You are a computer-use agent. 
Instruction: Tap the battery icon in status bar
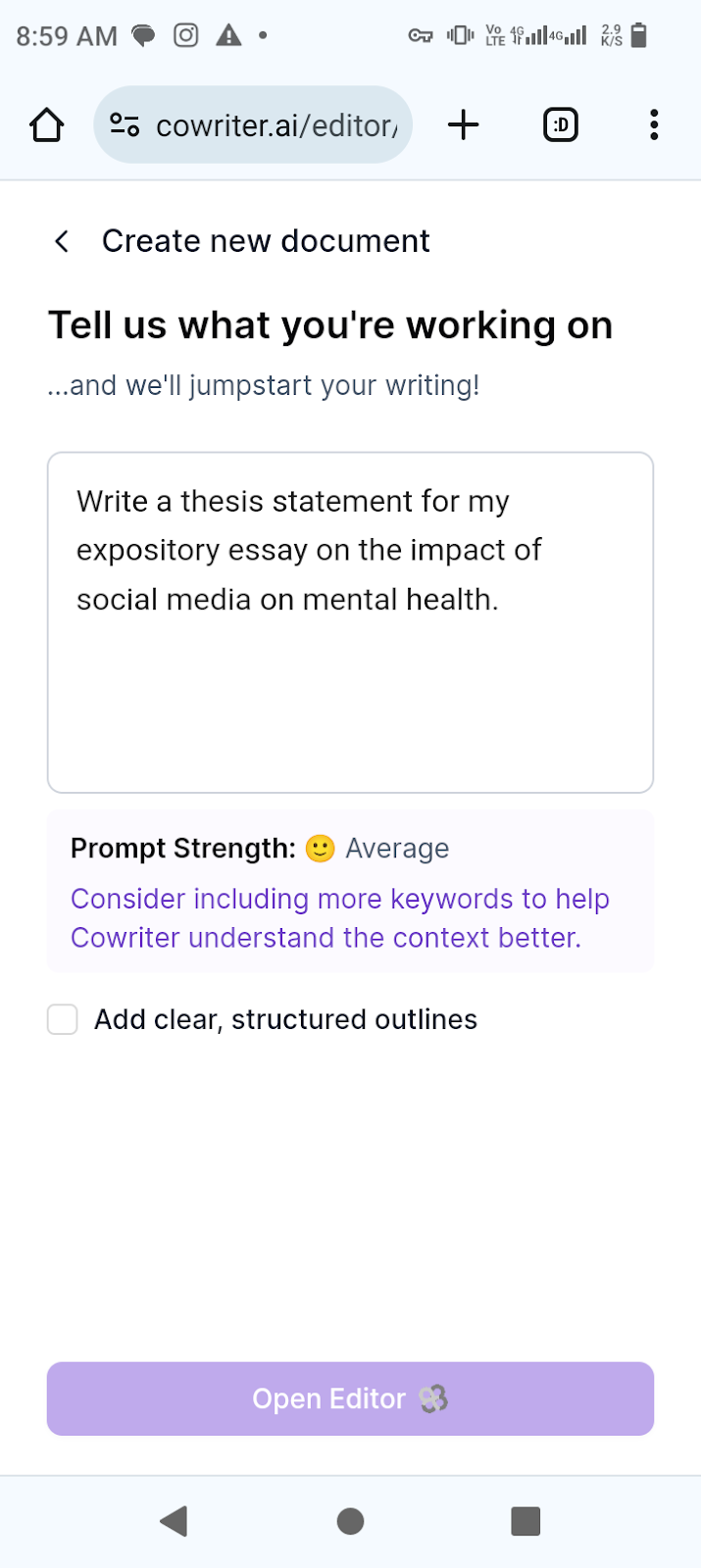pos(639,35)
